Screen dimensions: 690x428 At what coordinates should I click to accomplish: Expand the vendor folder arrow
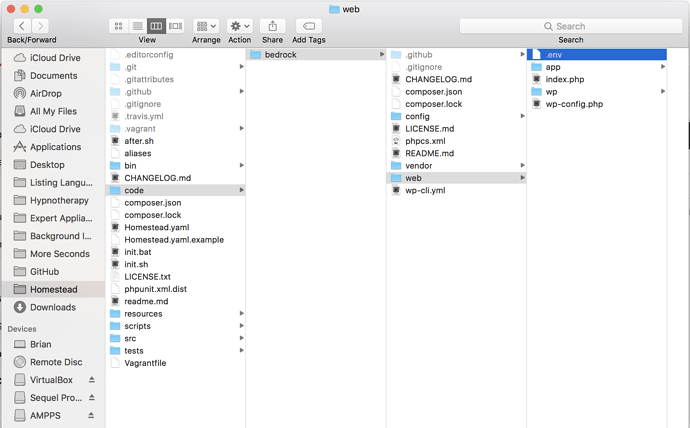[x=522, y=165]
